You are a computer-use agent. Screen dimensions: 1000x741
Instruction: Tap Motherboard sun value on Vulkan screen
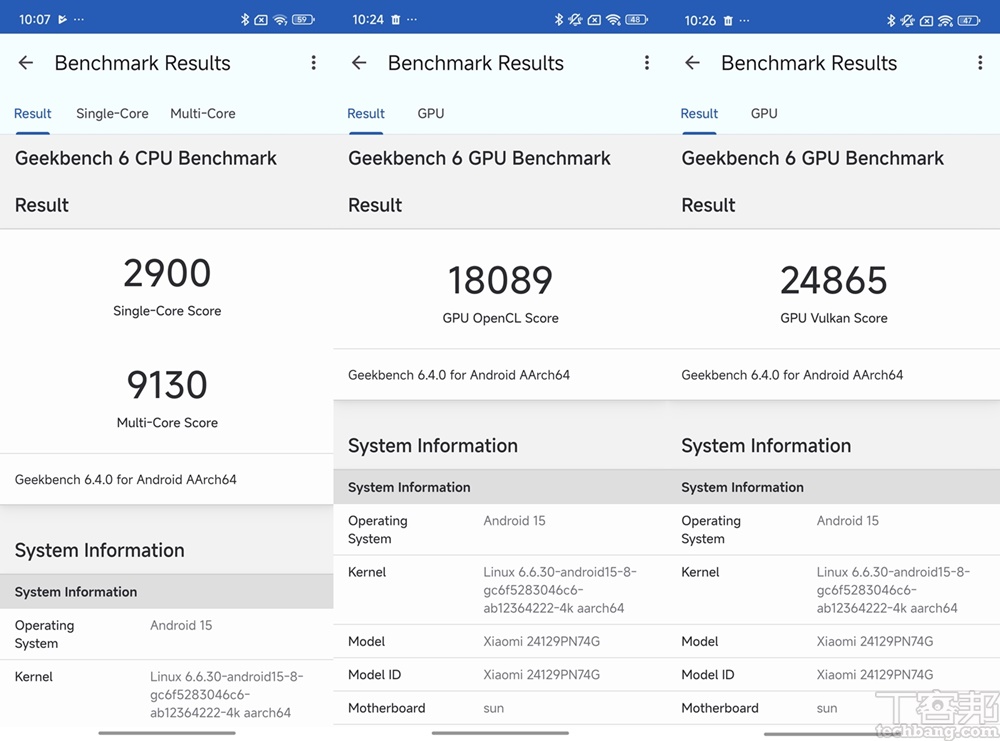tap(827, 708)
